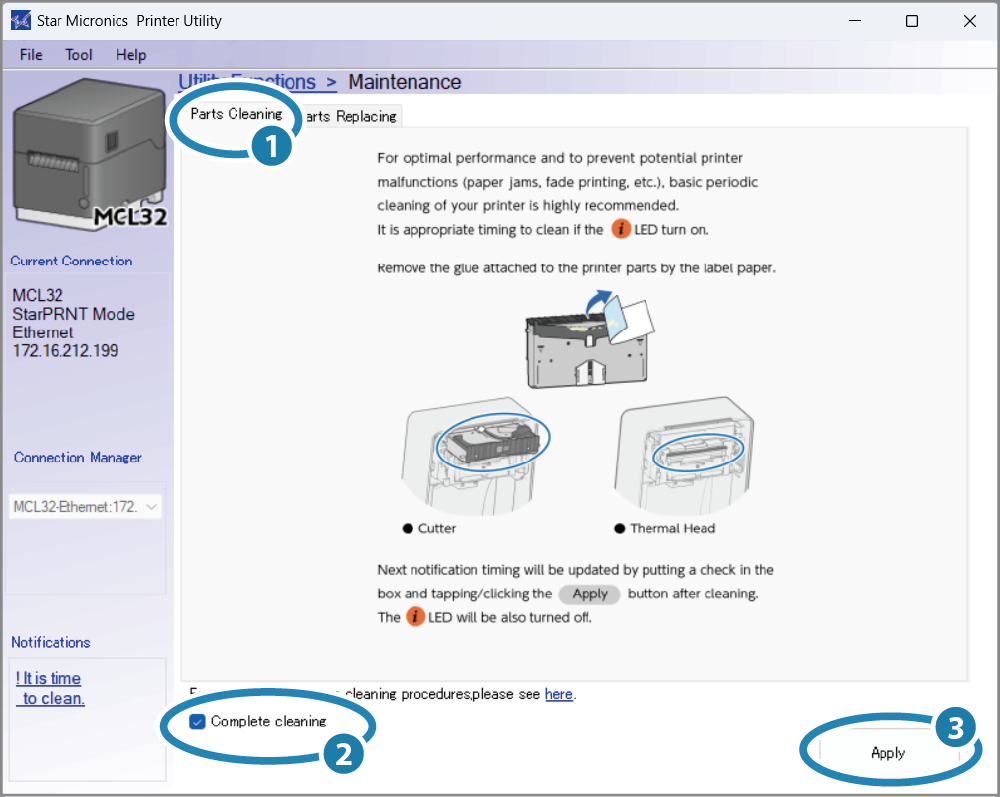Maximize the Printer Utility window
Viewport: 1000px width, 797px height.
click(x=912, y=21)
